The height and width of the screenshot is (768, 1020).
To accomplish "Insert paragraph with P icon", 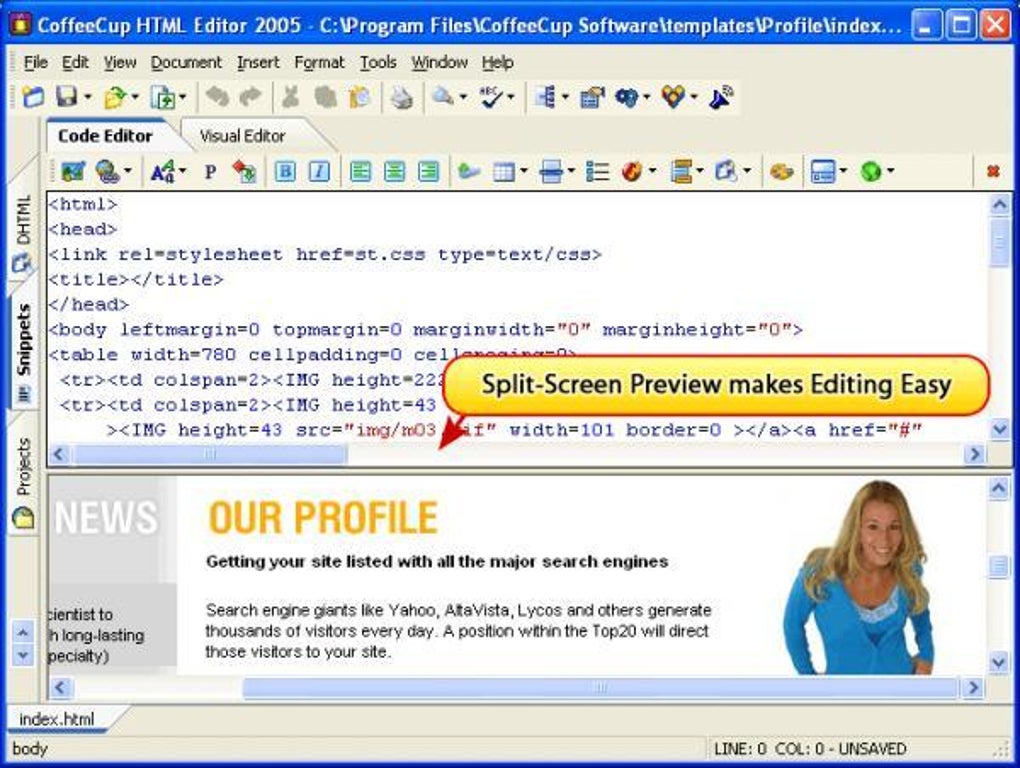I will click(210, 172).
